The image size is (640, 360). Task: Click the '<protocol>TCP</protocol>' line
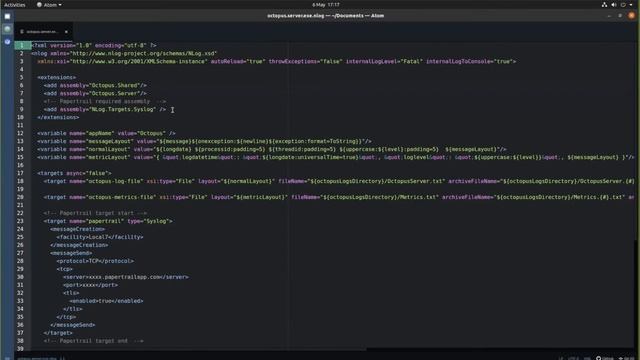tap(95, 261)
